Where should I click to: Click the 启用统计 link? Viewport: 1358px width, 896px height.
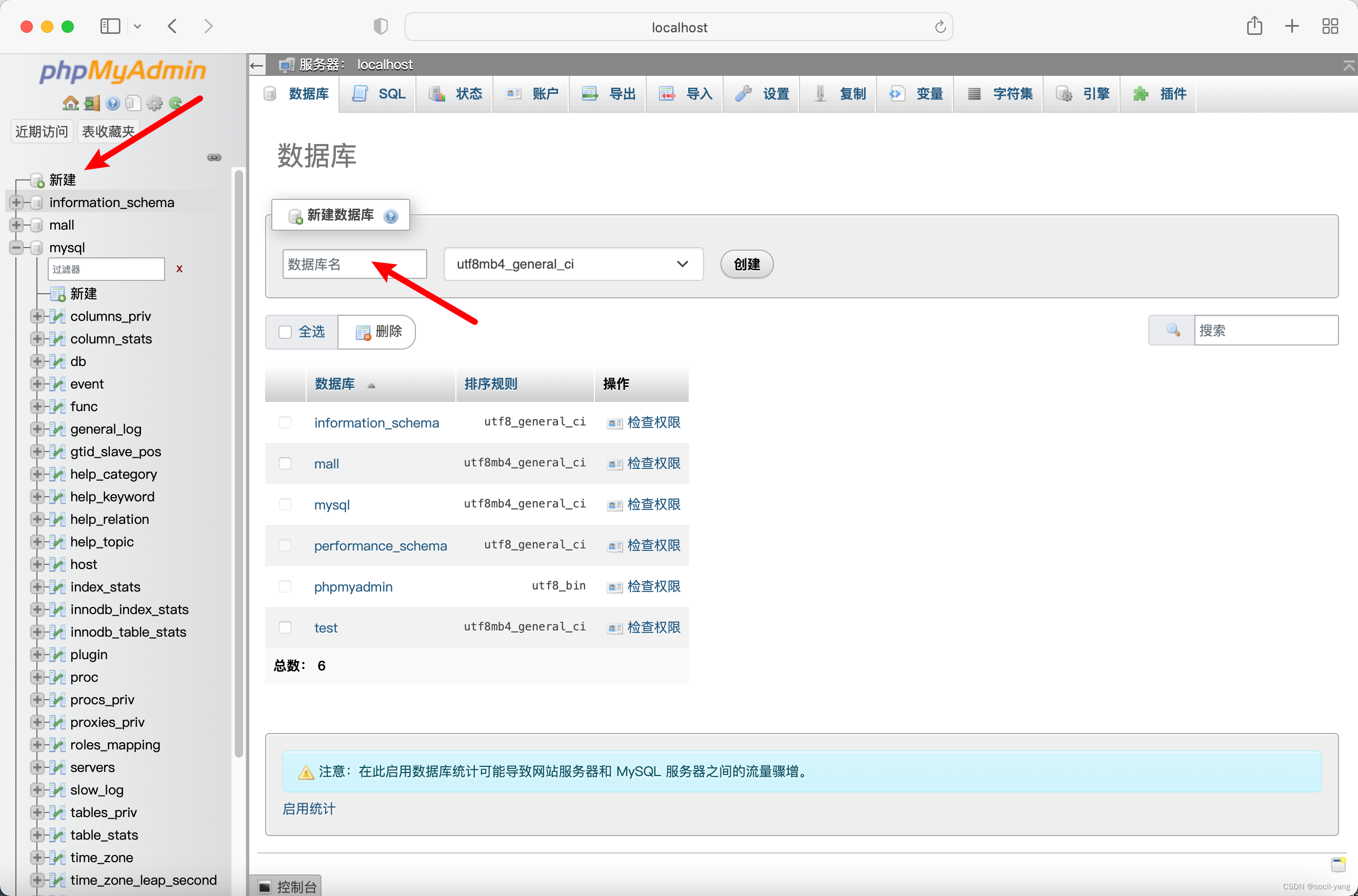pyautogui.click(x=309, y=809)
